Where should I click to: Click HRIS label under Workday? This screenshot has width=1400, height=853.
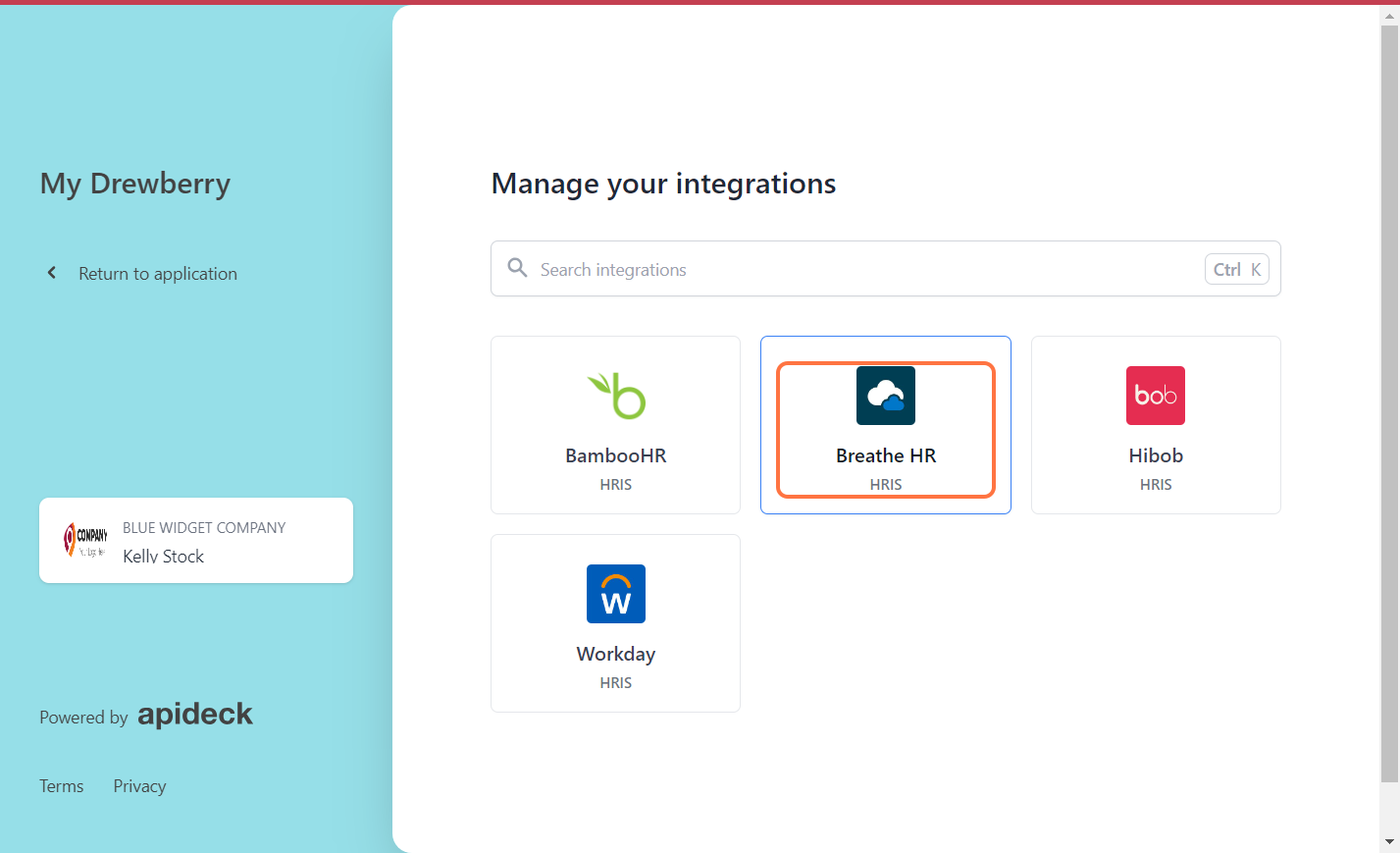616,683
